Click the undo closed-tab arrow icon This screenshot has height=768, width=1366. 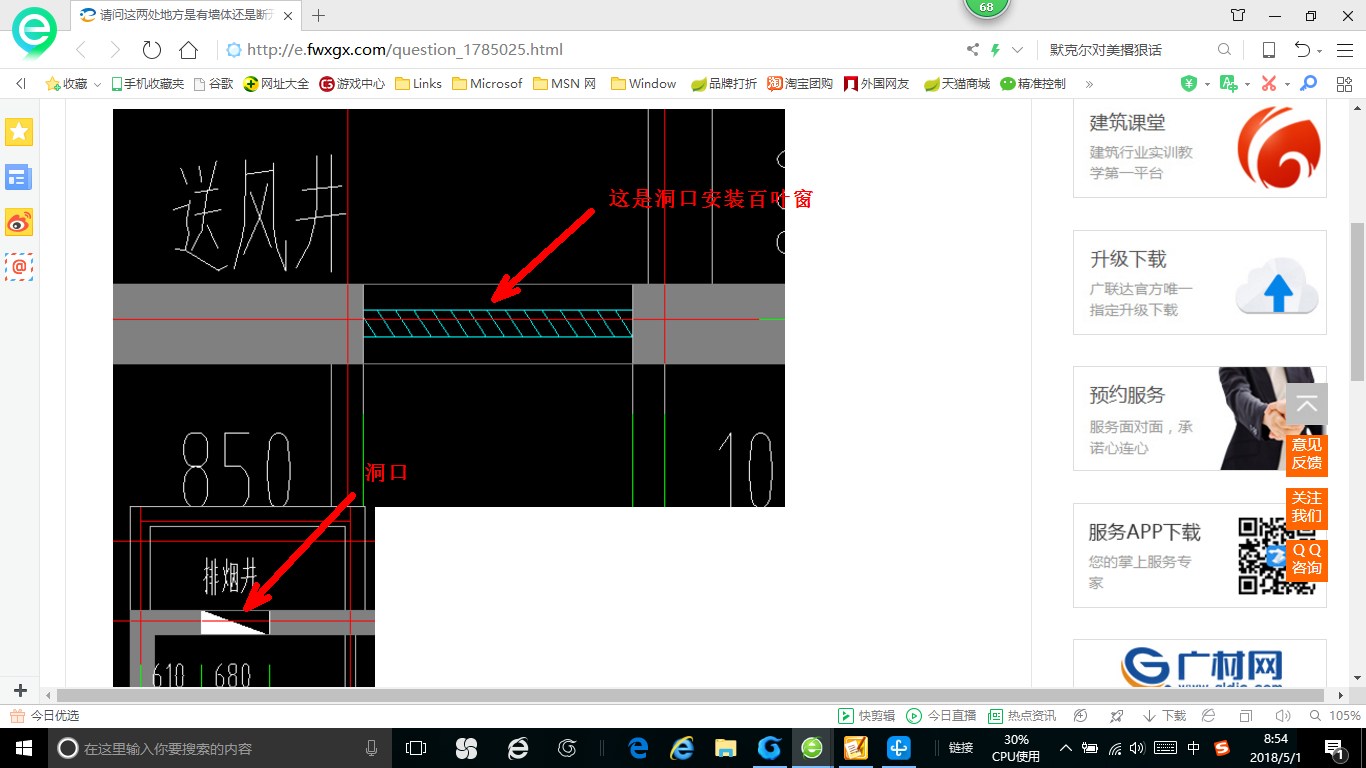(x=1302, y=50)
